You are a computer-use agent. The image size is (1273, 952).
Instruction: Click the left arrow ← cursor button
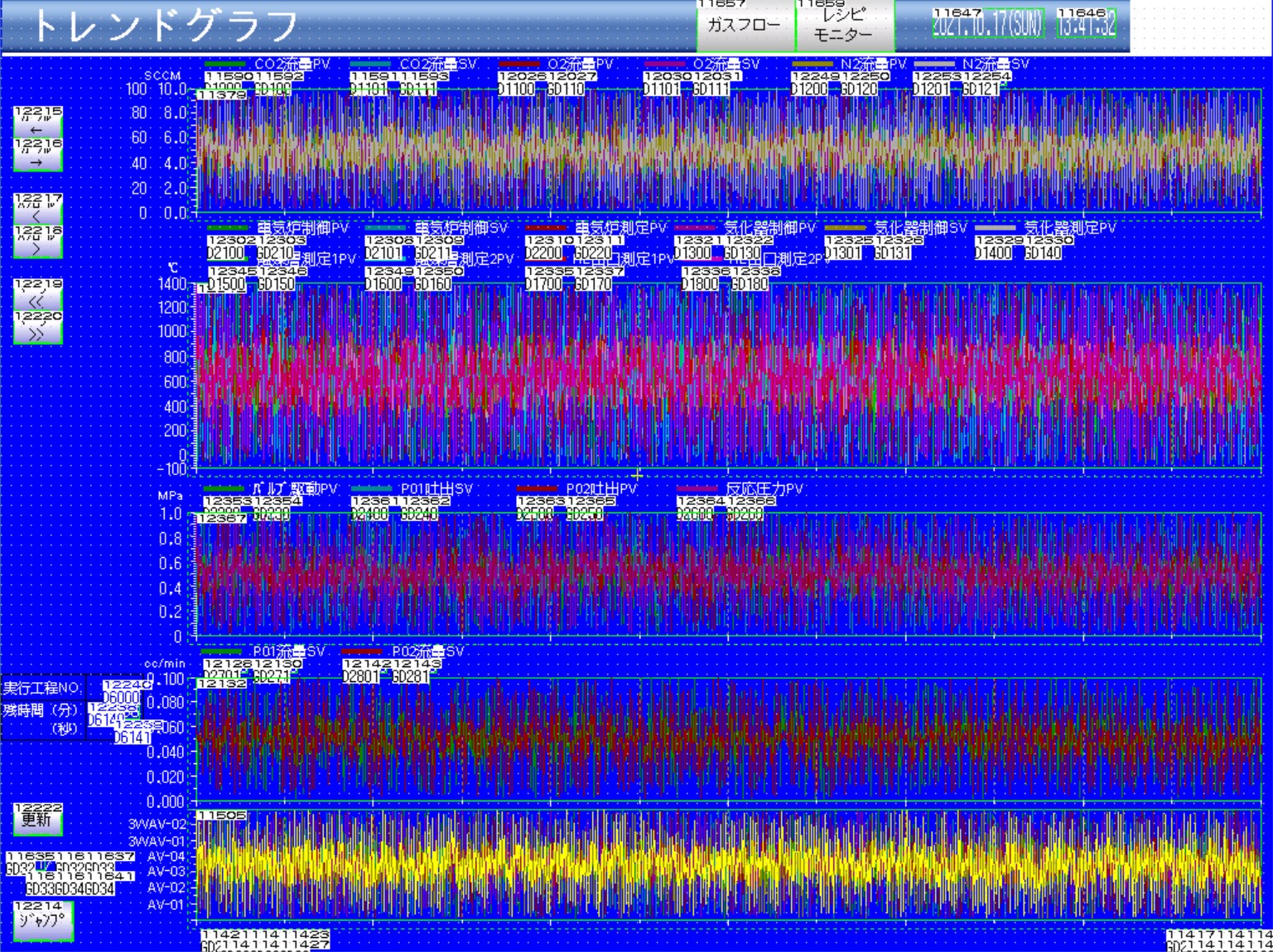(38, 123)
